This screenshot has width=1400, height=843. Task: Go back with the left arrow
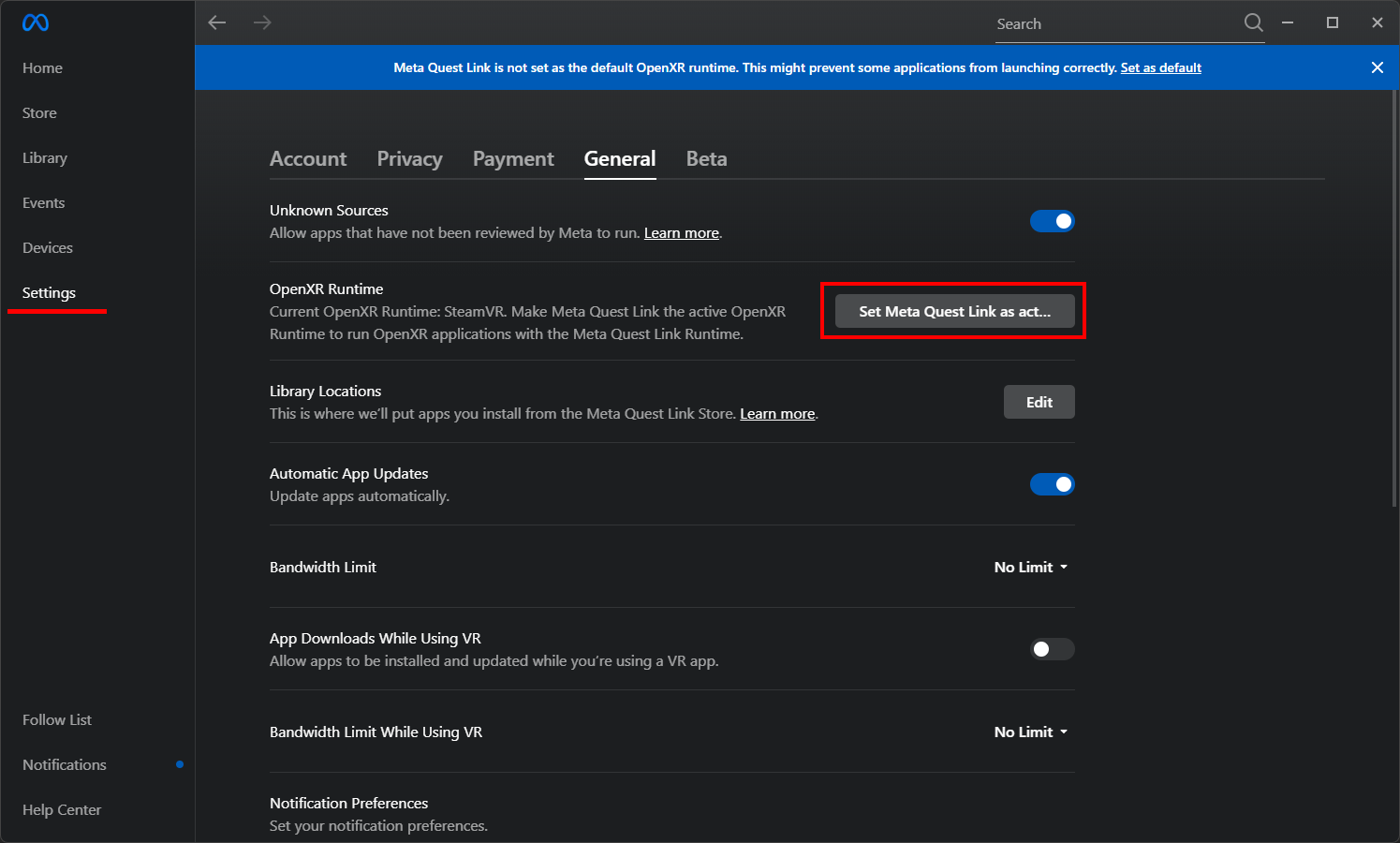(217, 22)
